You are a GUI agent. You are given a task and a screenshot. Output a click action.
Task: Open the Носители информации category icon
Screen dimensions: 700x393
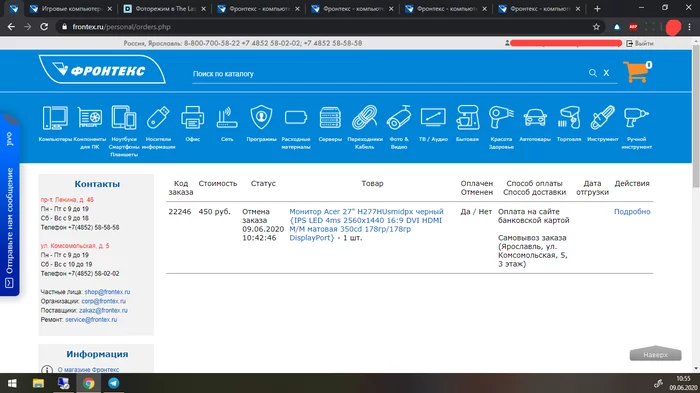[158, 118]
